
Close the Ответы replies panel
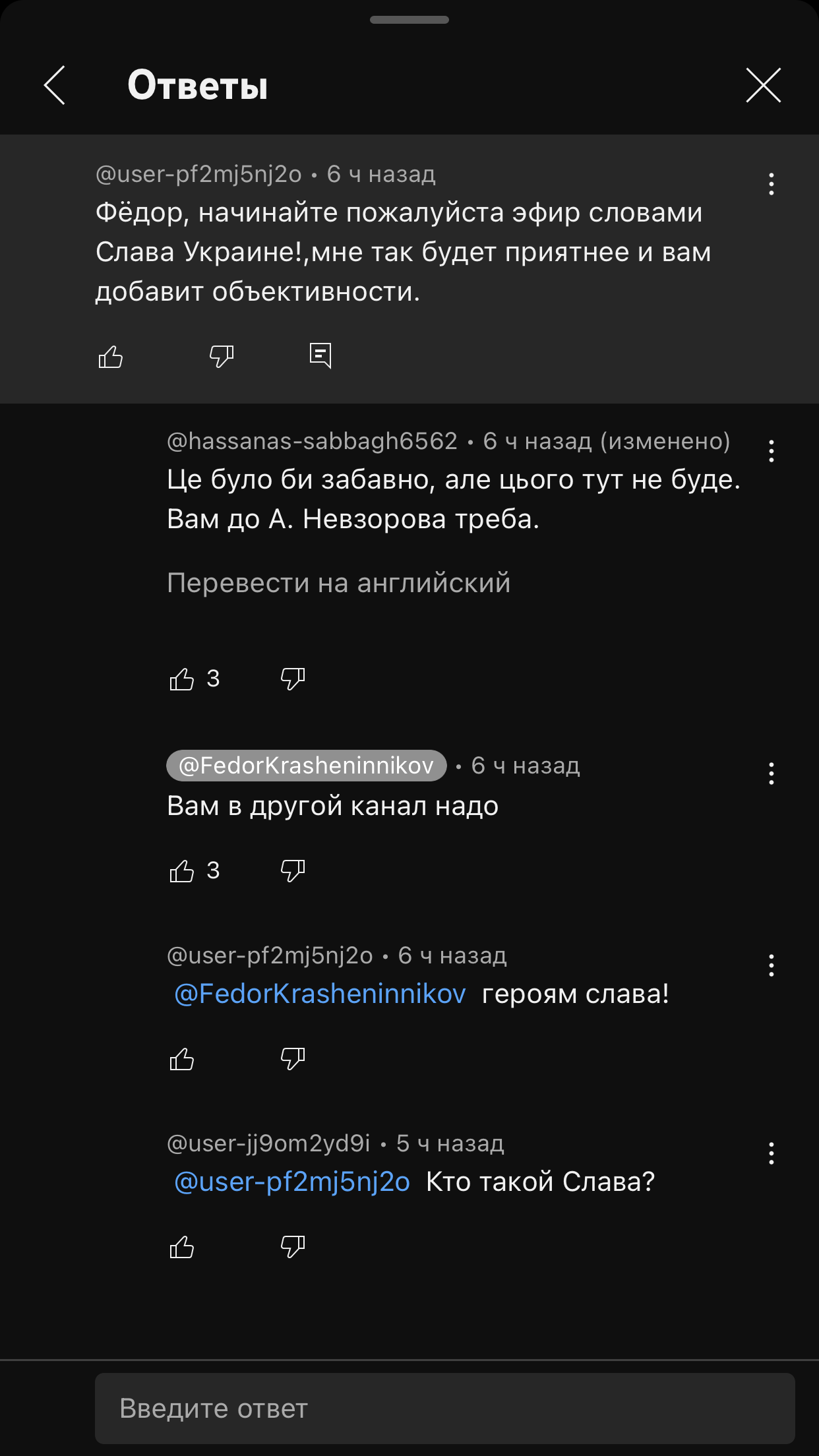pos(763,85)
